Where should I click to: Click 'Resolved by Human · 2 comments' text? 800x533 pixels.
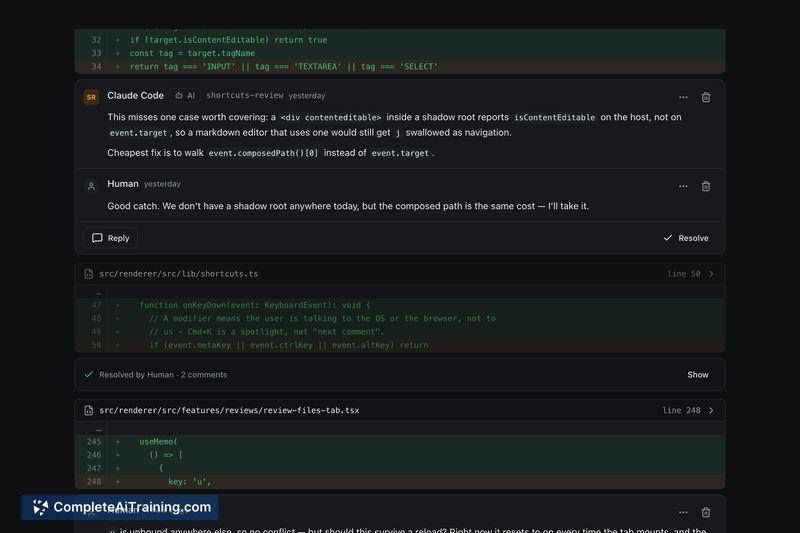pyautogui.click(x=163, y=374)
